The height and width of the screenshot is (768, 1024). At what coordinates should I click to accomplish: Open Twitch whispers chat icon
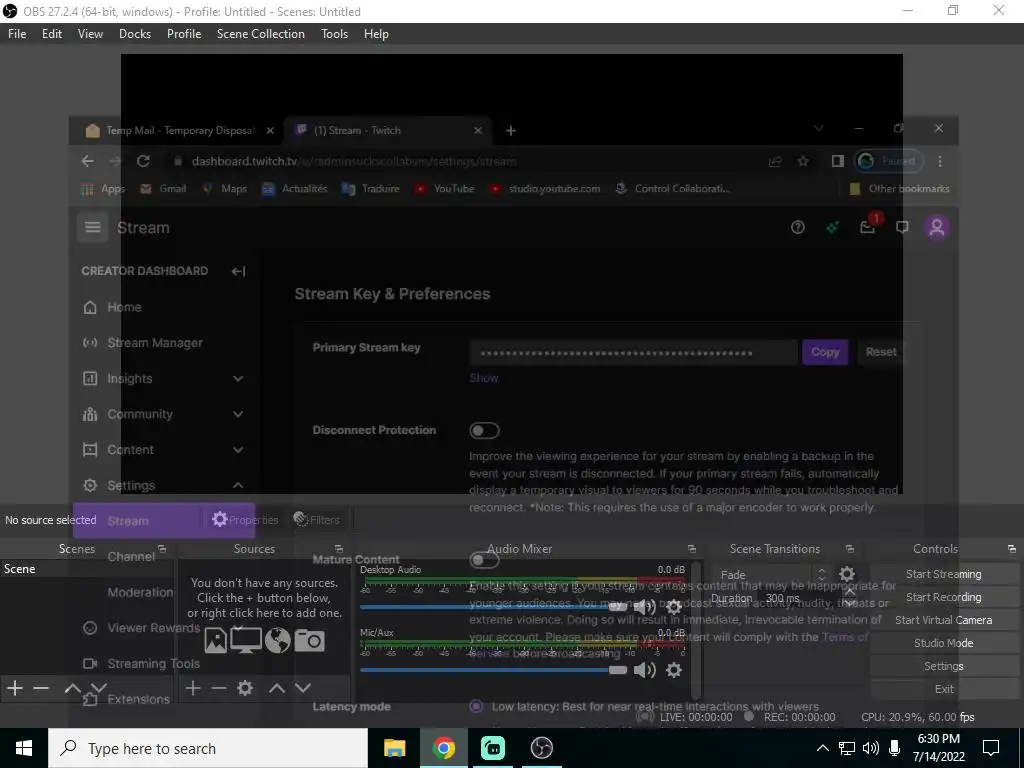coord(902,227)
